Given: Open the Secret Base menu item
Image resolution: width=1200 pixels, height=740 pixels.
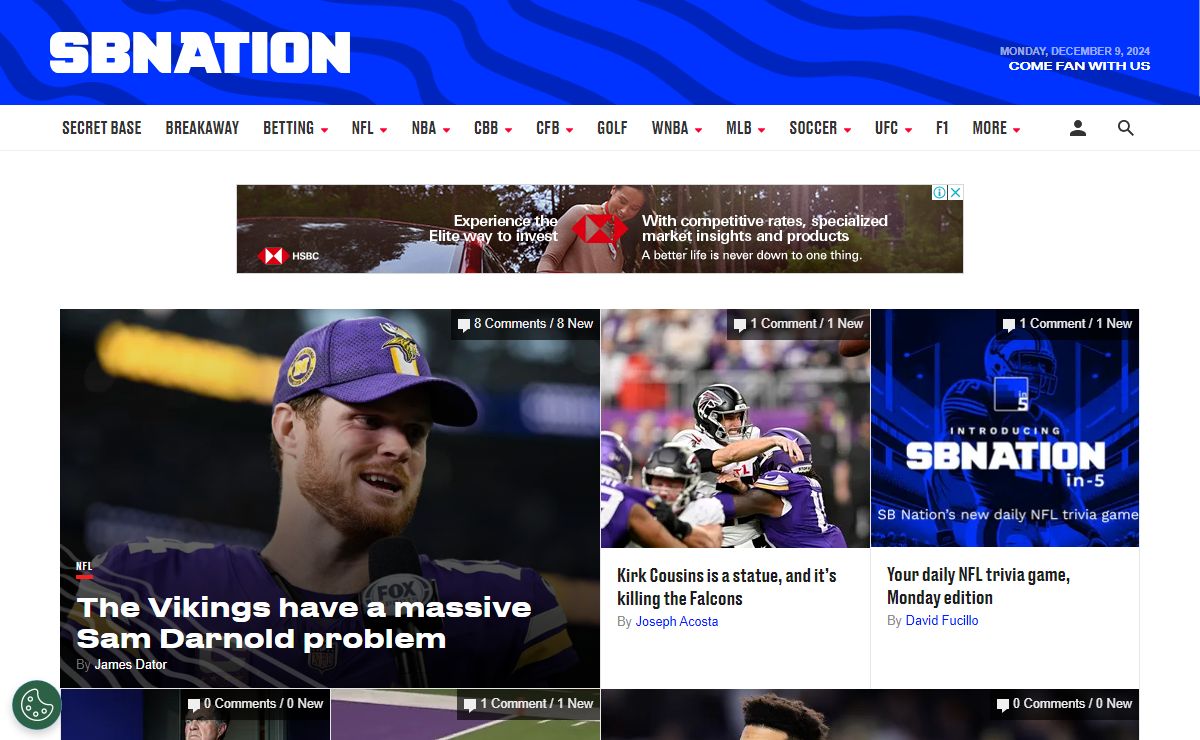Looking at the screenshot, I should (102, 128).
